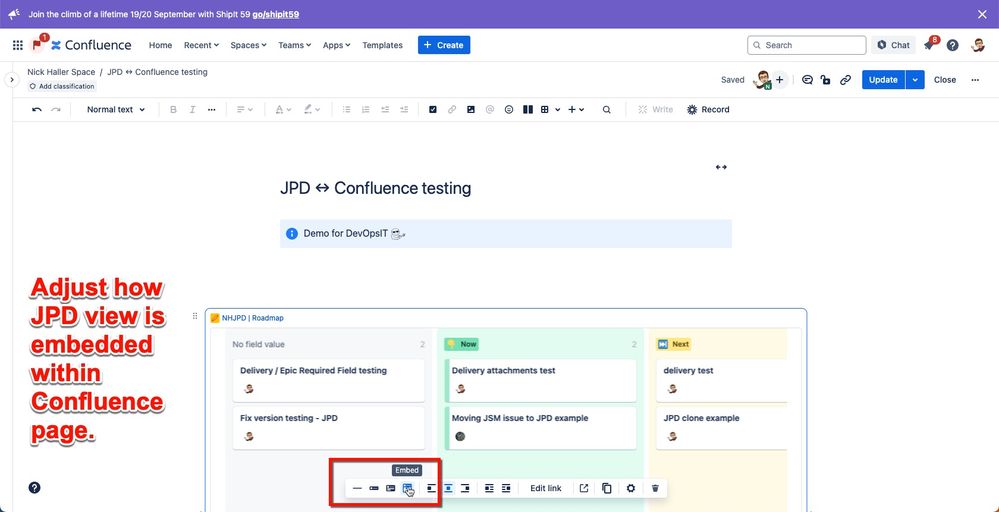This screenshot has width=999, height=512.
Task: Open the Teams menu
Action: click(294, 45)
